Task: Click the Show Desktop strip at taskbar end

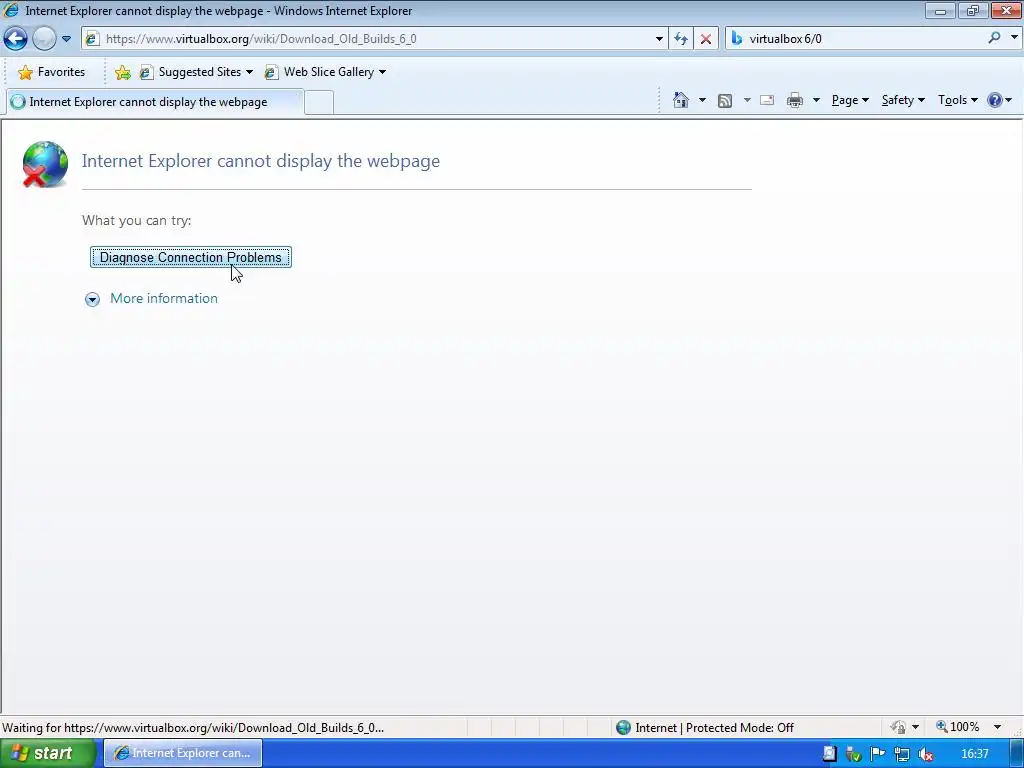Action: pos(1017,754)
